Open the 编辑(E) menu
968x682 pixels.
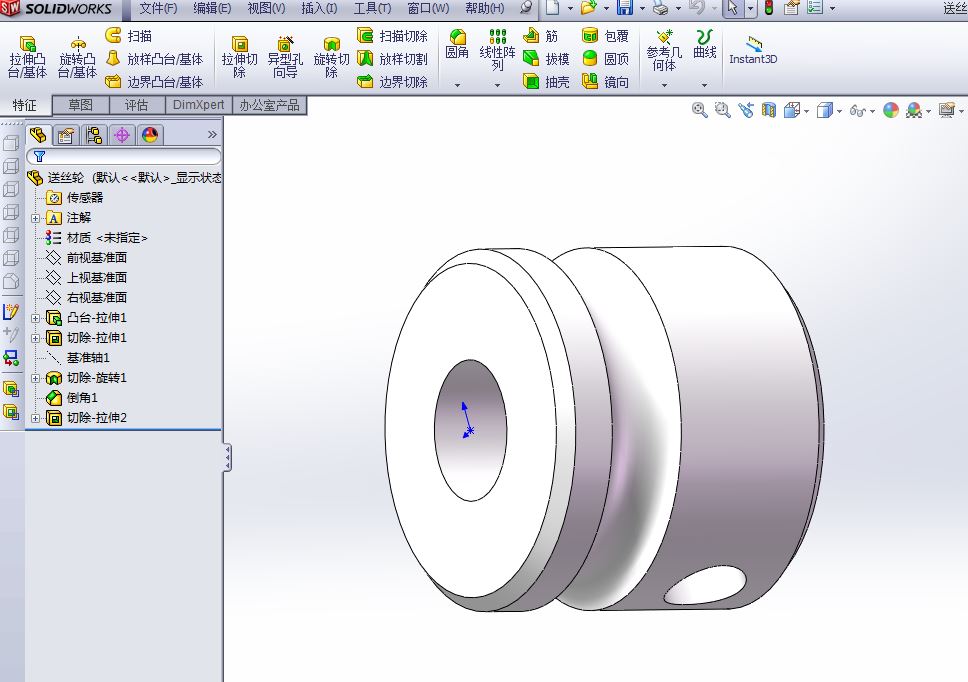click(x=212, y=9)
